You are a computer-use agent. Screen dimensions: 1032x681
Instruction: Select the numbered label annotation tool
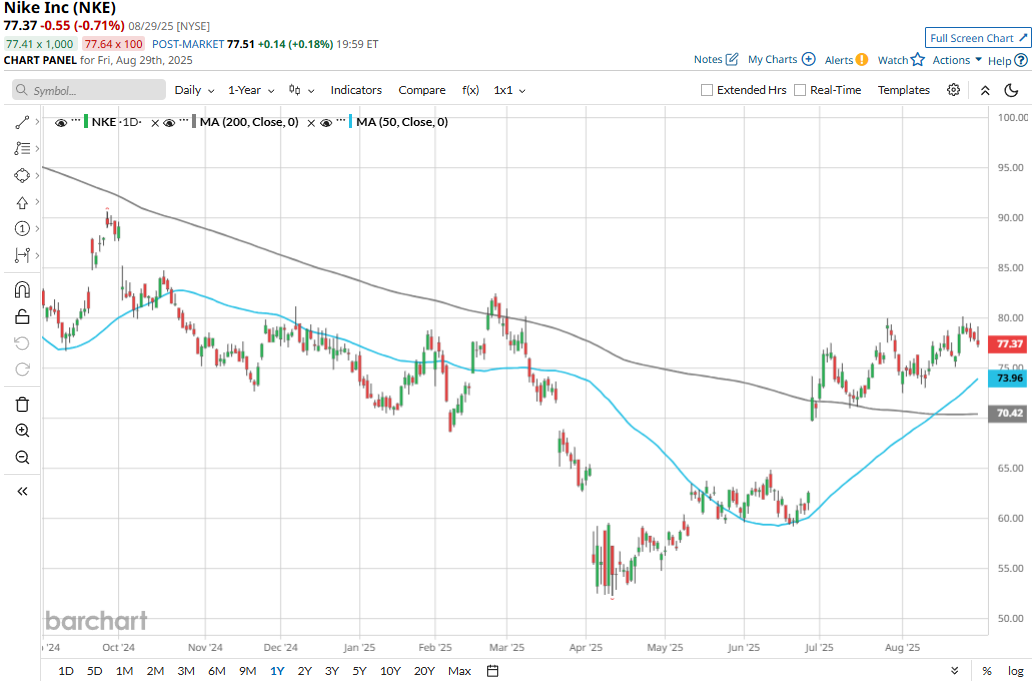(x=22, y=228)
